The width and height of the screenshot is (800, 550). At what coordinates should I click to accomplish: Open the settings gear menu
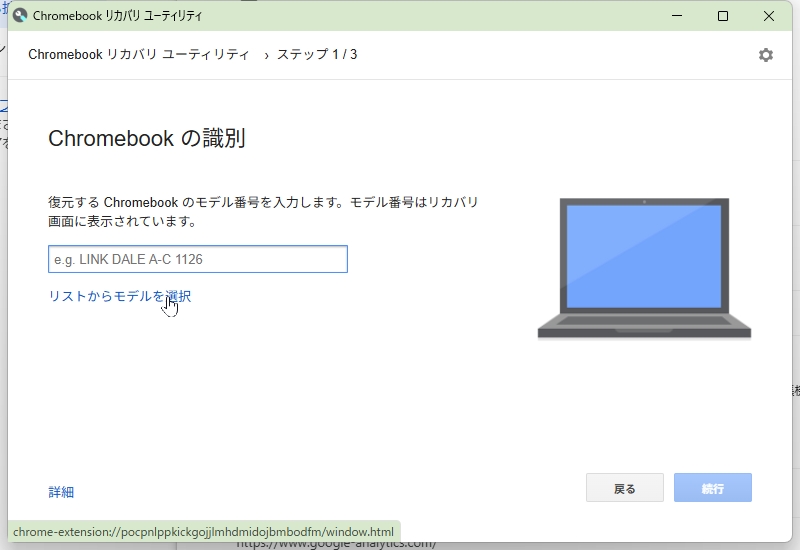point(765,55)
